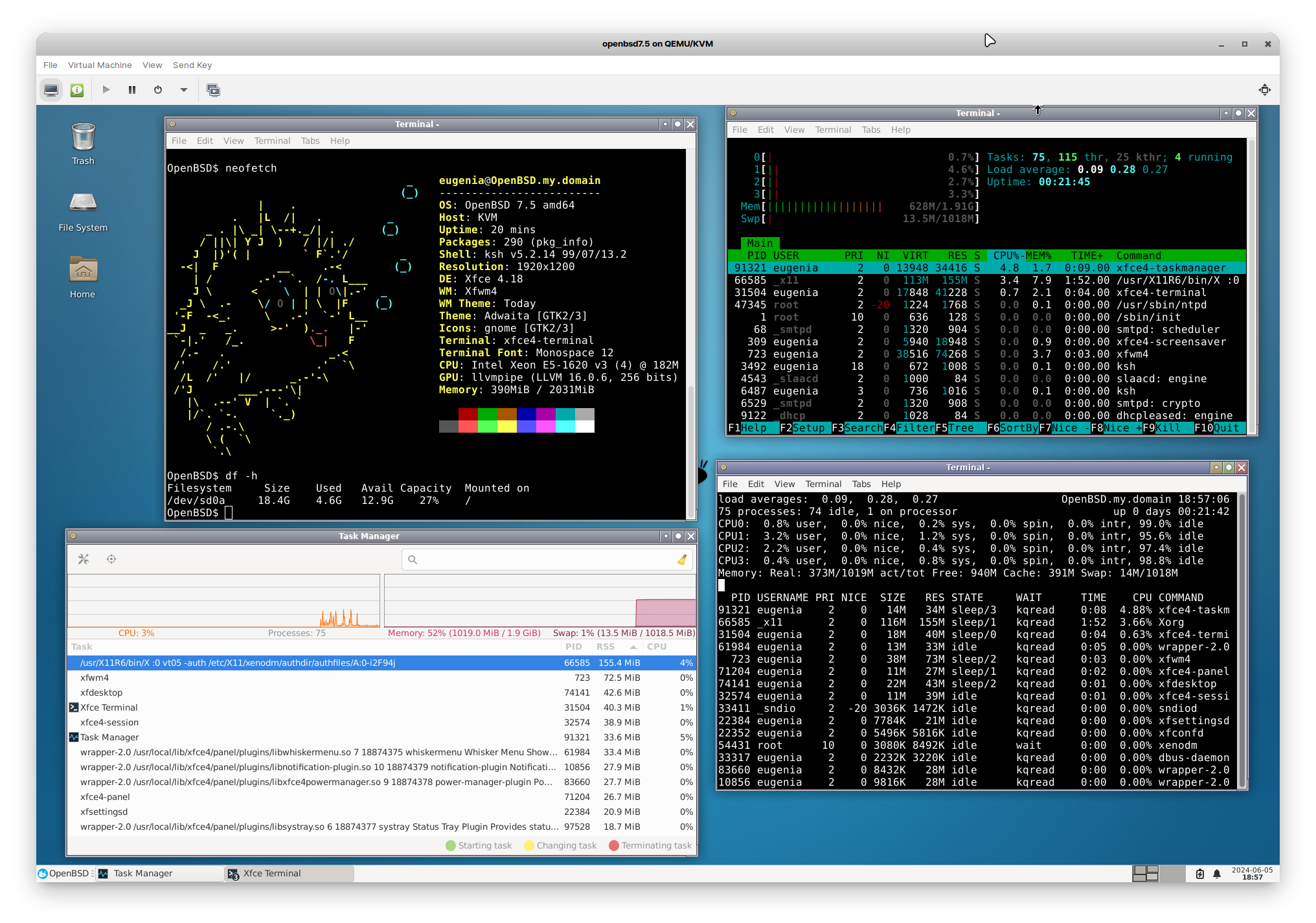Image resolution: width=1316 pixels, height=923 pixels.
Task: Toggle fullscreen via the arrows icon
Action: (1265, 90)
